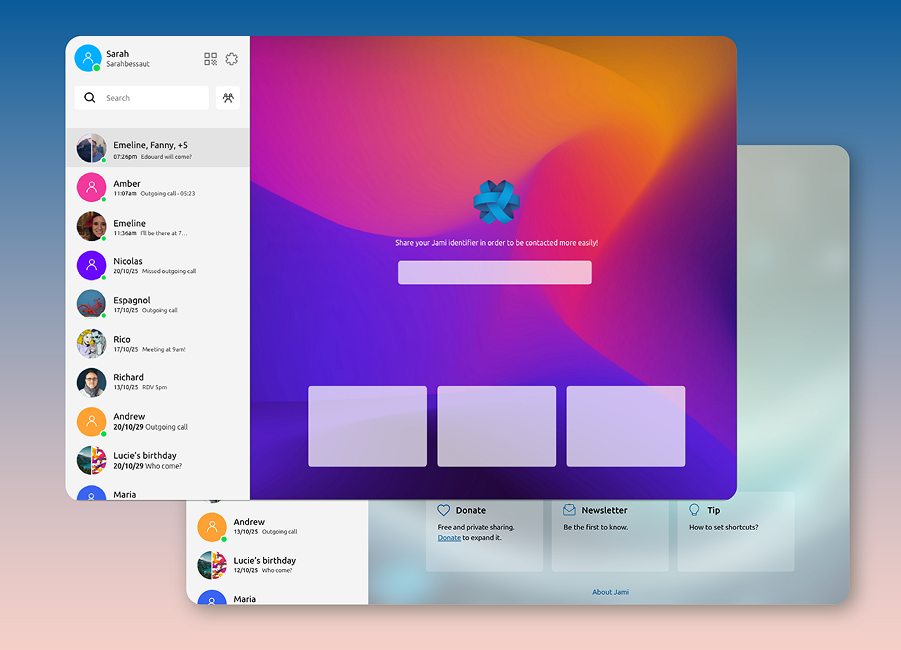The width and height of the screenshot is (901, 650).
Task: Click the Jami logo in the welcome view
Action: [x=496, y=202]
